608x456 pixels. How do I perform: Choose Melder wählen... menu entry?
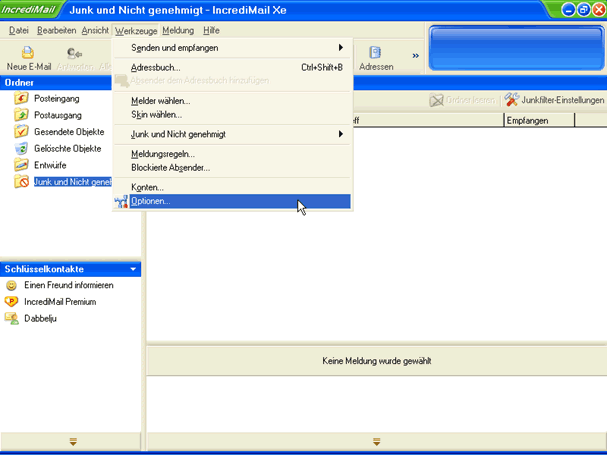[x=233, y=101]
